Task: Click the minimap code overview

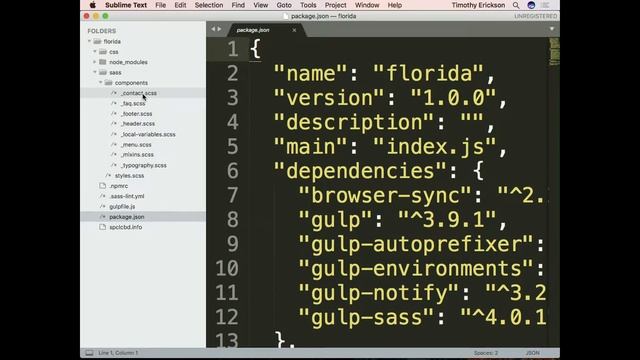Action: pos(554,51)
